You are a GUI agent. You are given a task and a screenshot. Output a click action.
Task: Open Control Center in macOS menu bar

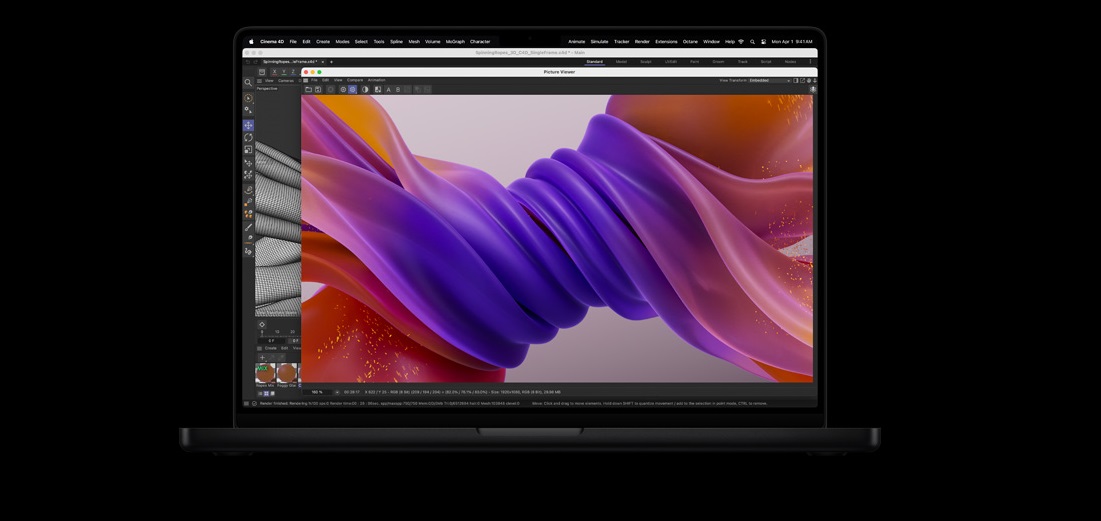coord(763,41)
